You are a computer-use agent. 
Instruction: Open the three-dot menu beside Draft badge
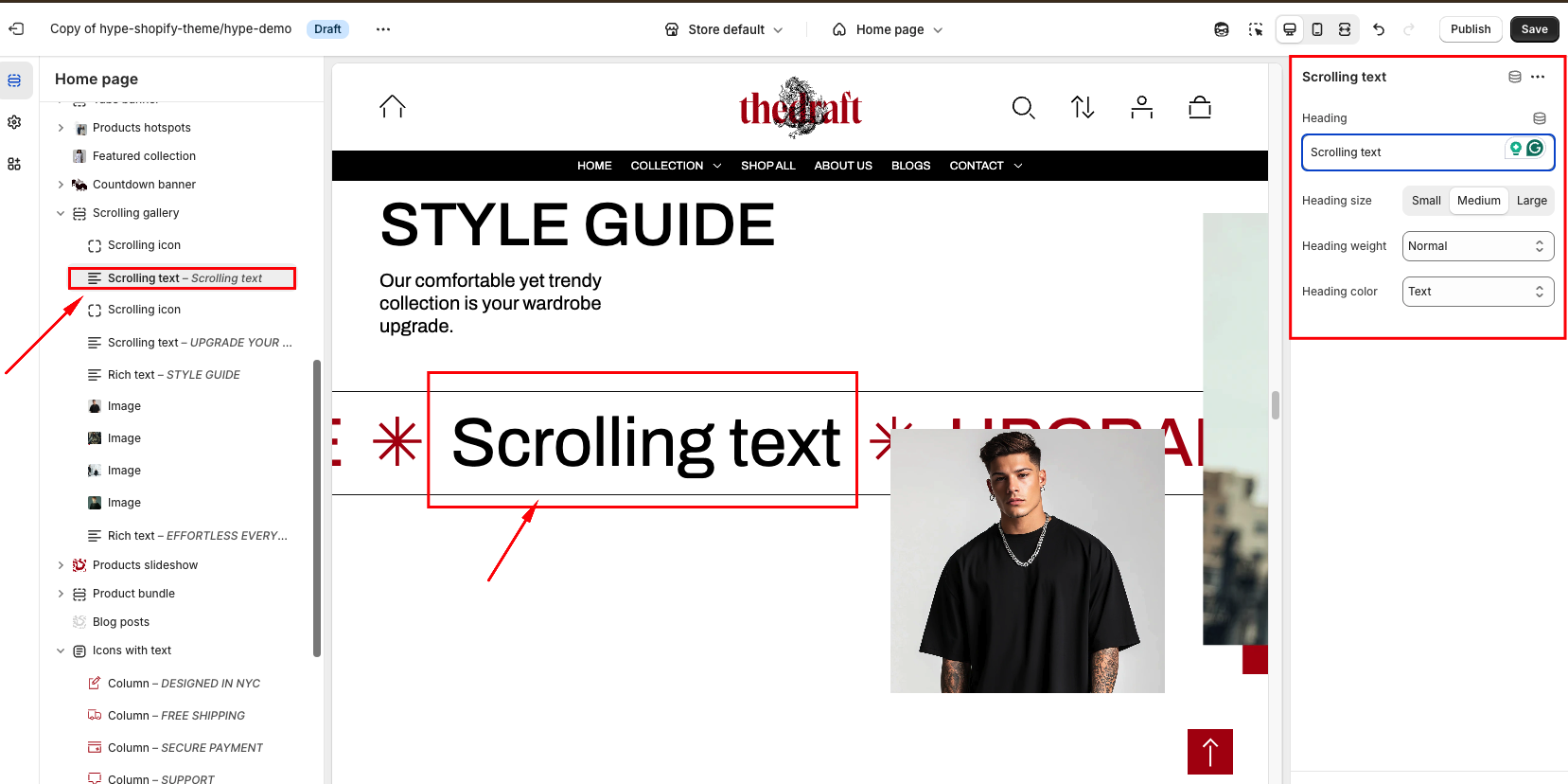point(383,29)
